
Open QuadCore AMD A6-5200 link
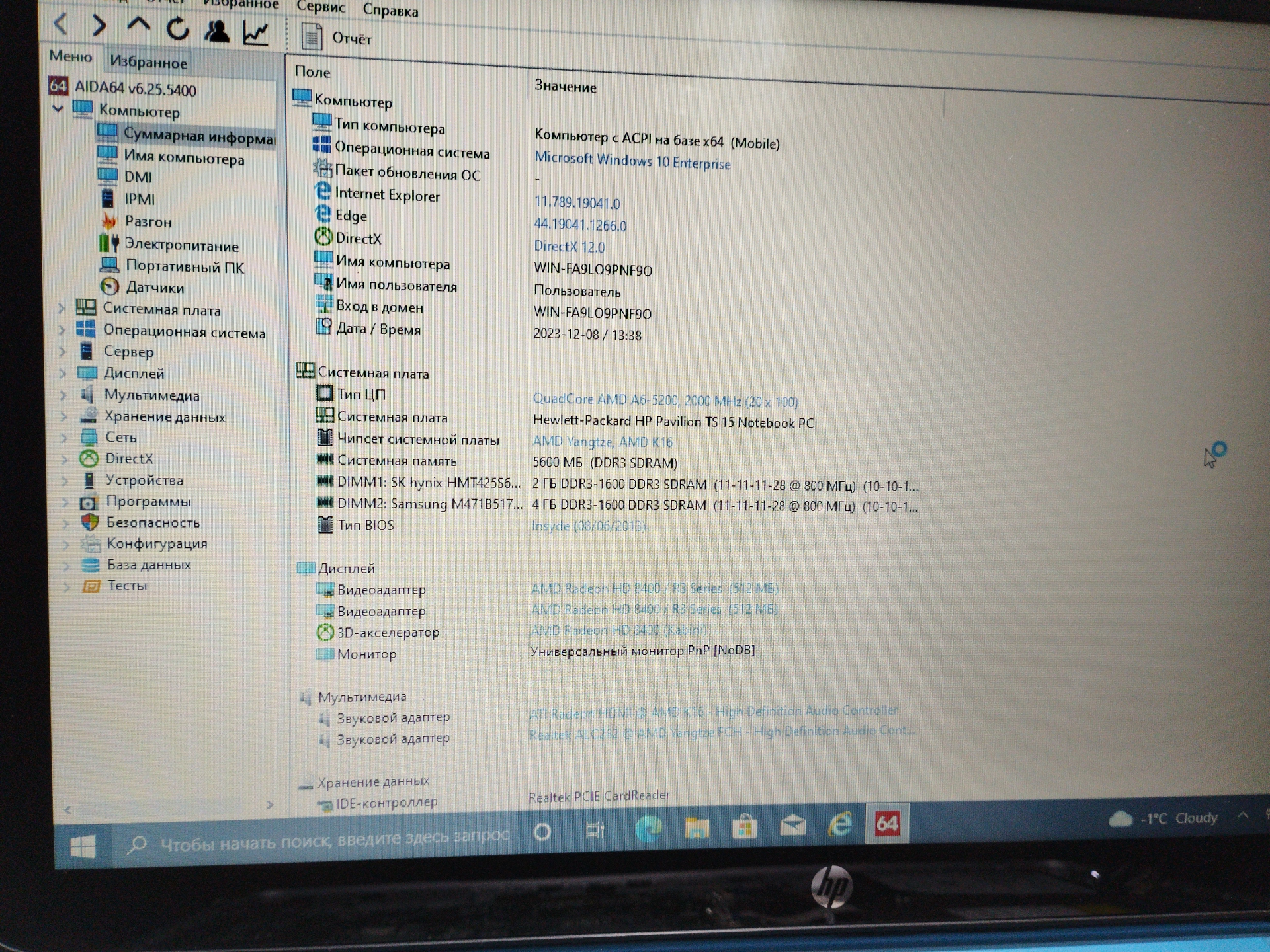pyautogui.click(x=665, y=400)
